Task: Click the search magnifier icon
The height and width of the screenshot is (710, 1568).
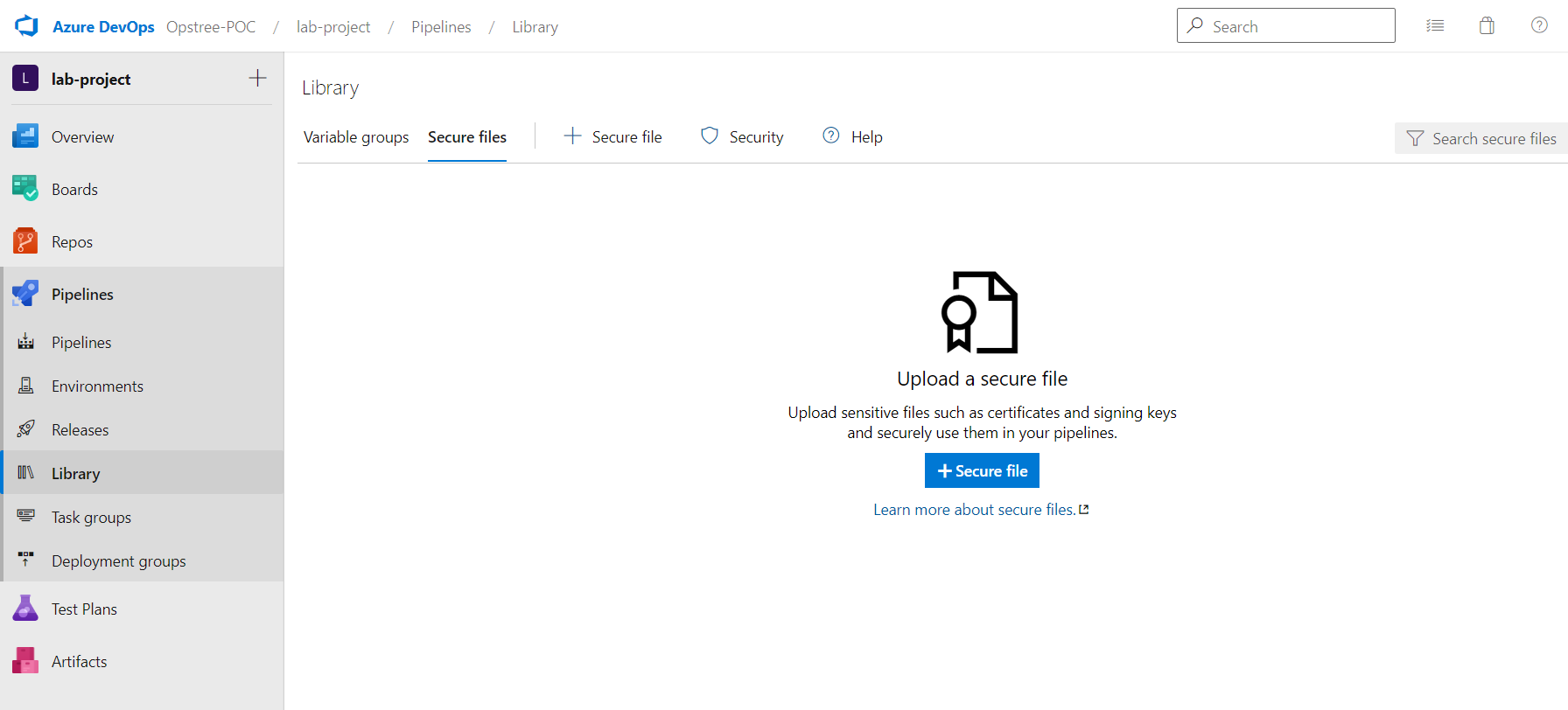Action: coord(1195,25)
